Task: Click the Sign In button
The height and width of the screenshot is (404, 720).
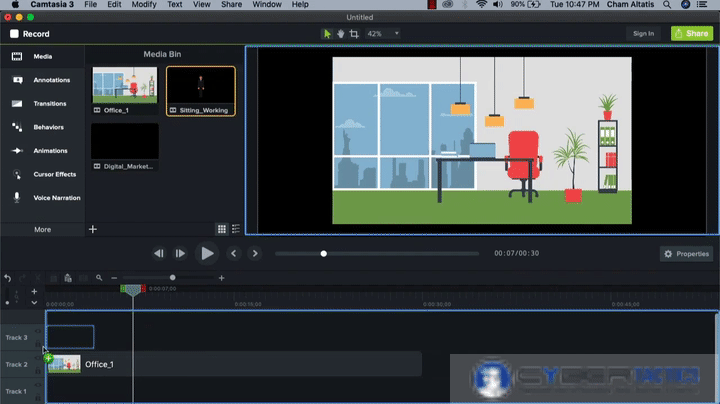Action: click(x=643, y=33)
